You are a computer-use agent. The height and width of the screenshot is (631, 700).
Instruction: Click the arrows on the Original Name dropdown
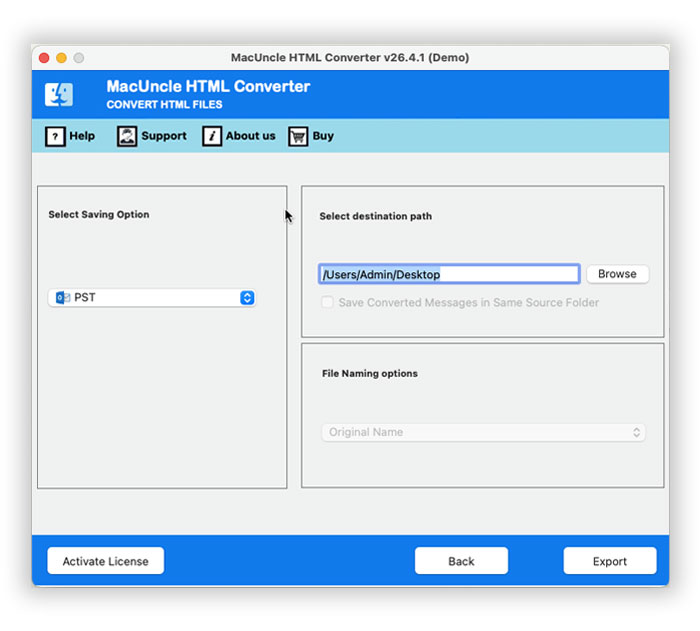[637, 432]
